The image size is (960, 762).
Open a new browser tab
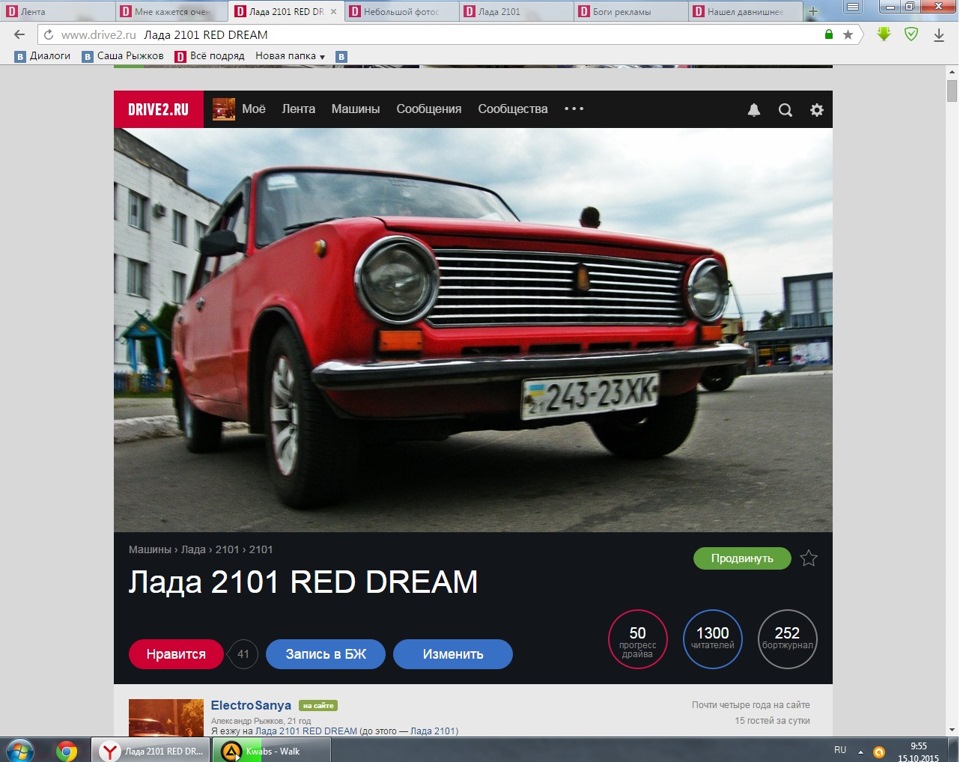pyautogui.click(x=813, y=11)
